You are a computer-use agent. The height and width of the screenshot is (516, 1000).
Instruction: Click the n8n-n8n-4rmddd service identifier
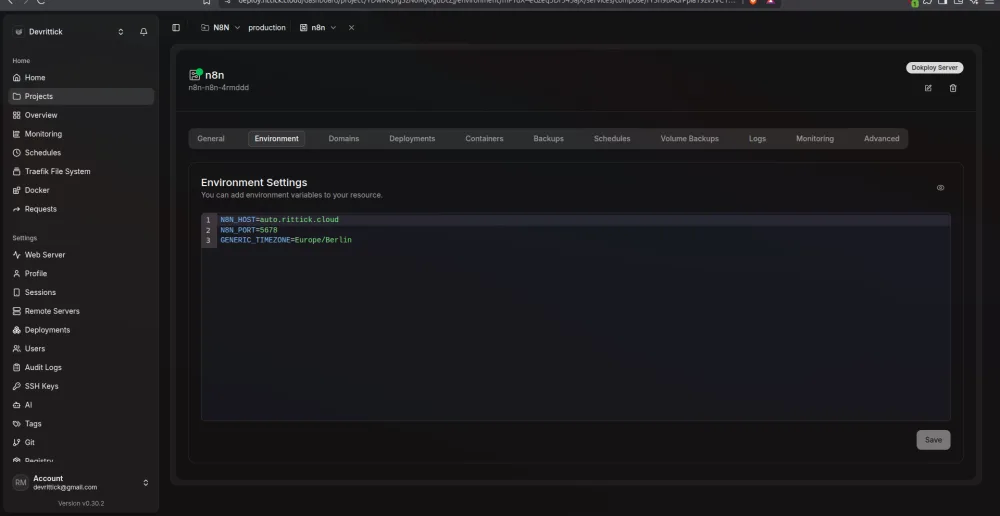point(219,88)
